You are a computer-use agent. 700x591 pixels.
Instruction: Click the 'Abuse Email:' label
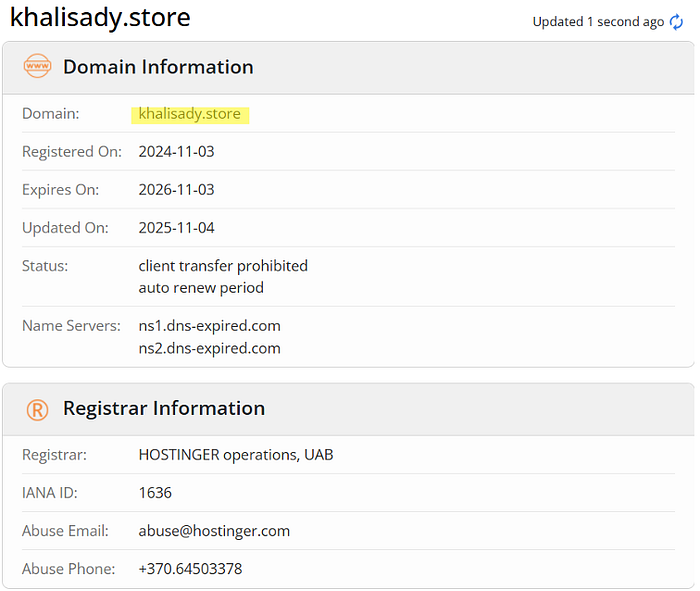click(65, 531)
